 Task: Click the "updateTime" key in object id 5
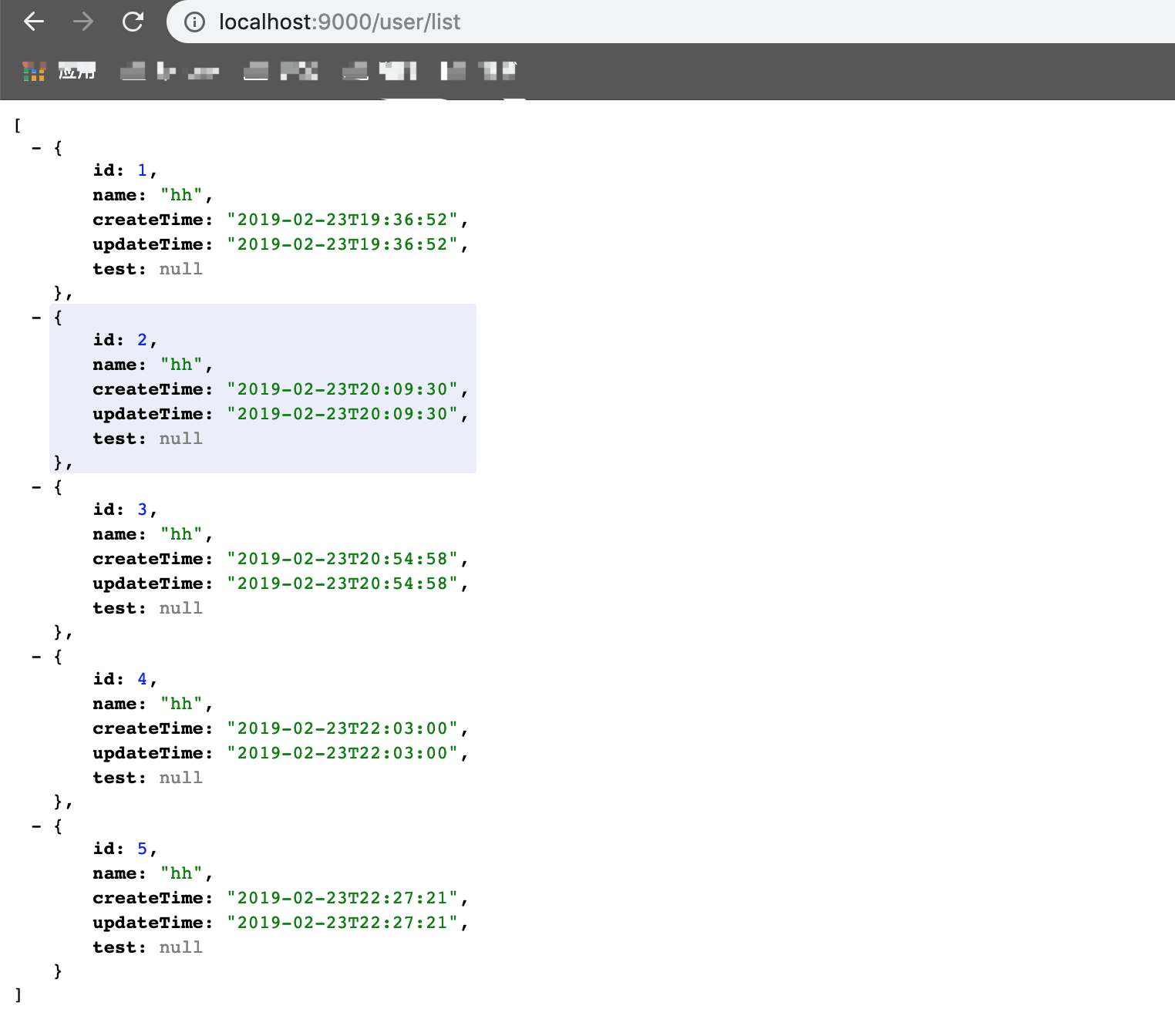148,923
